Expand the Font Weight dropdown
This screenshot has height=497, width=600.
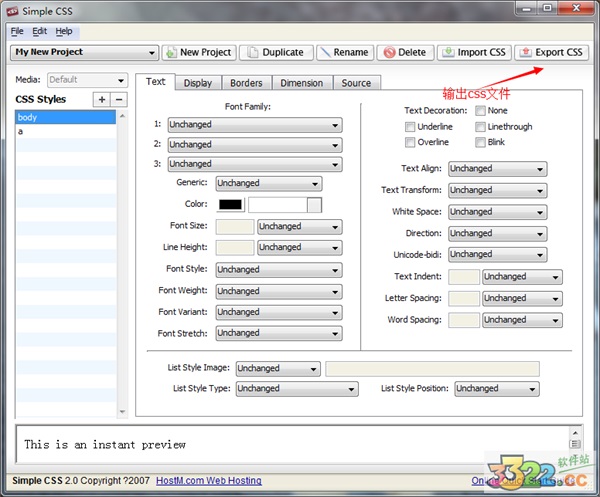(x=278, y=291)
